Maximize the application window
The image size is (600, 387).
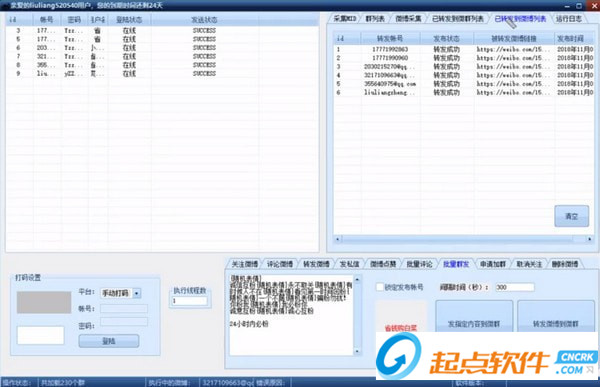(579, 5)
